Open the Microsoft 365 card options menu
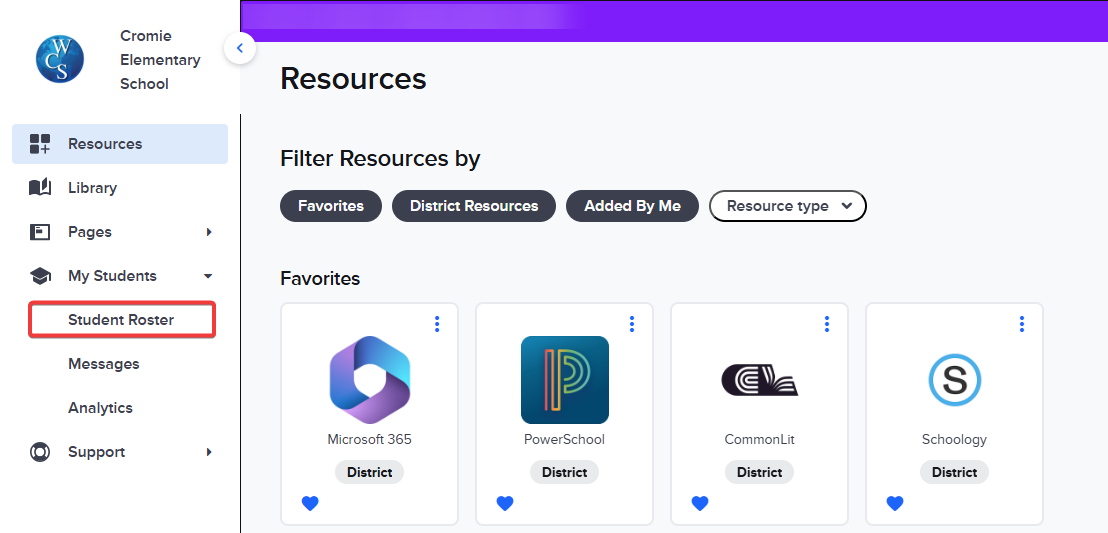 click(x=437, y=324)
